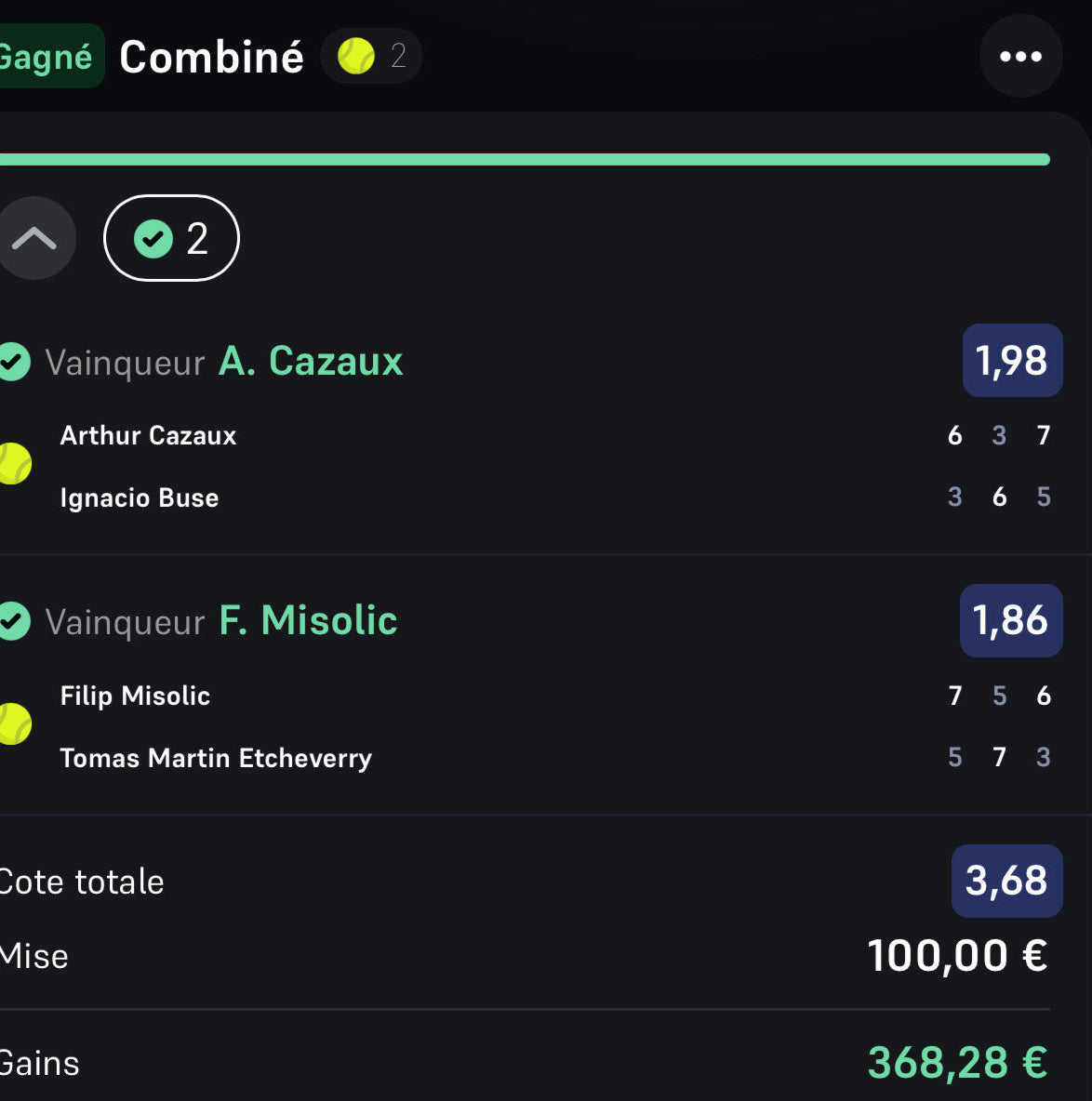Select the F. Misolic winner selection title
The image size is (1092, 1101).
pyautogui.click(x=308, y=621)
